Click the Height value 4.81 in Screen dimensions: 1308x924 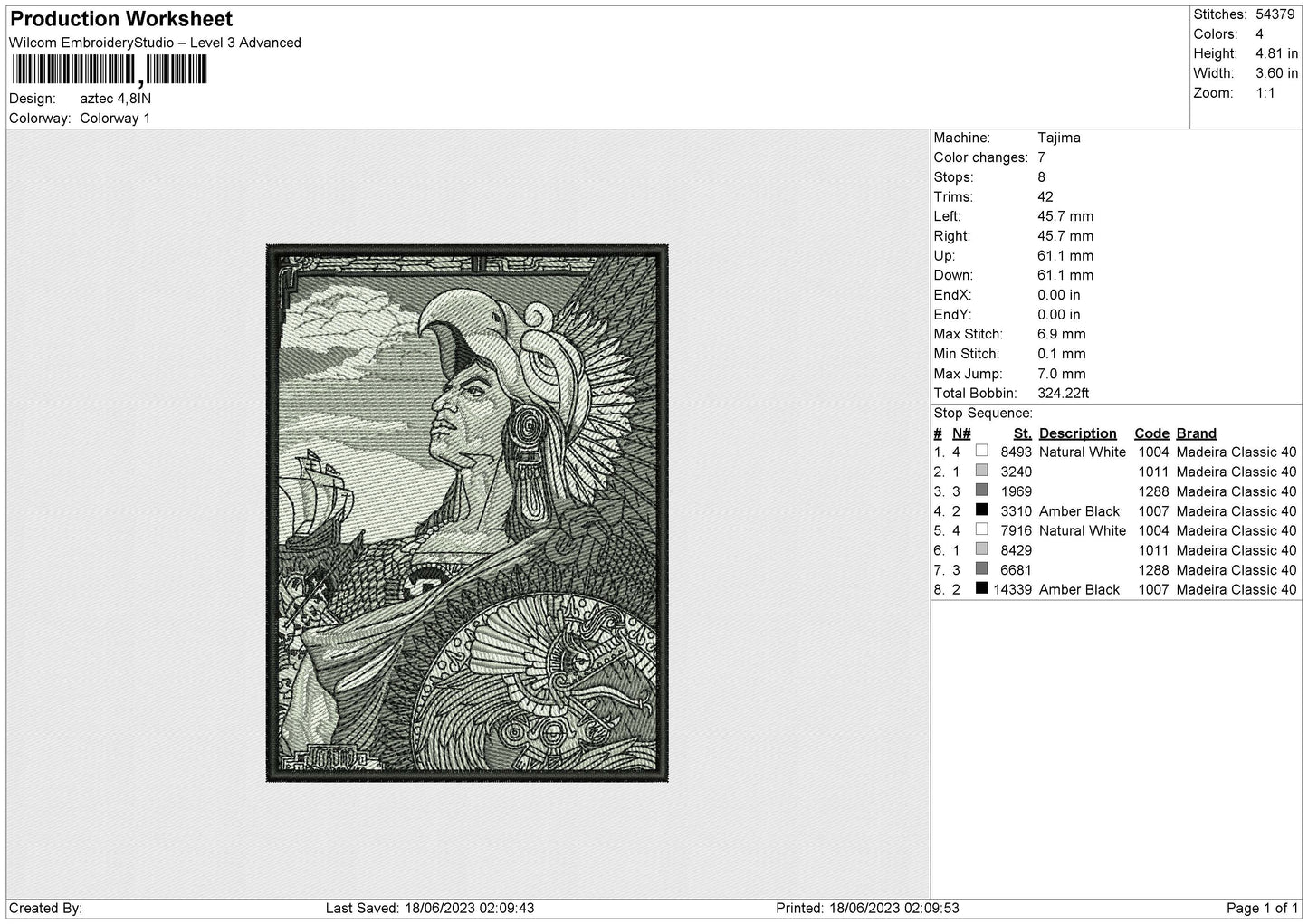[x=1276, y=54]
